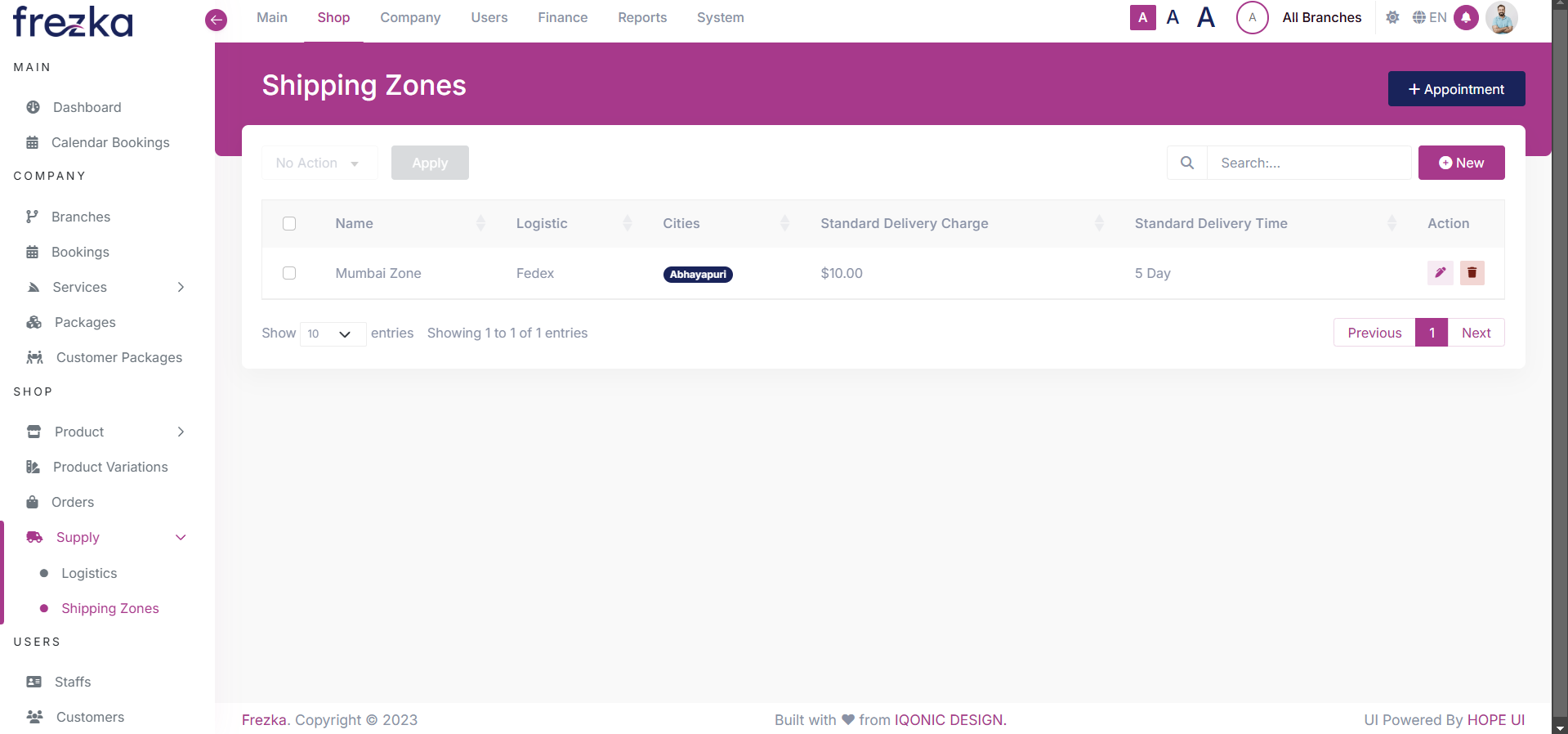
Task: Click the Branches fork icon
Action: pyautogui.click(x=33, y=217)
